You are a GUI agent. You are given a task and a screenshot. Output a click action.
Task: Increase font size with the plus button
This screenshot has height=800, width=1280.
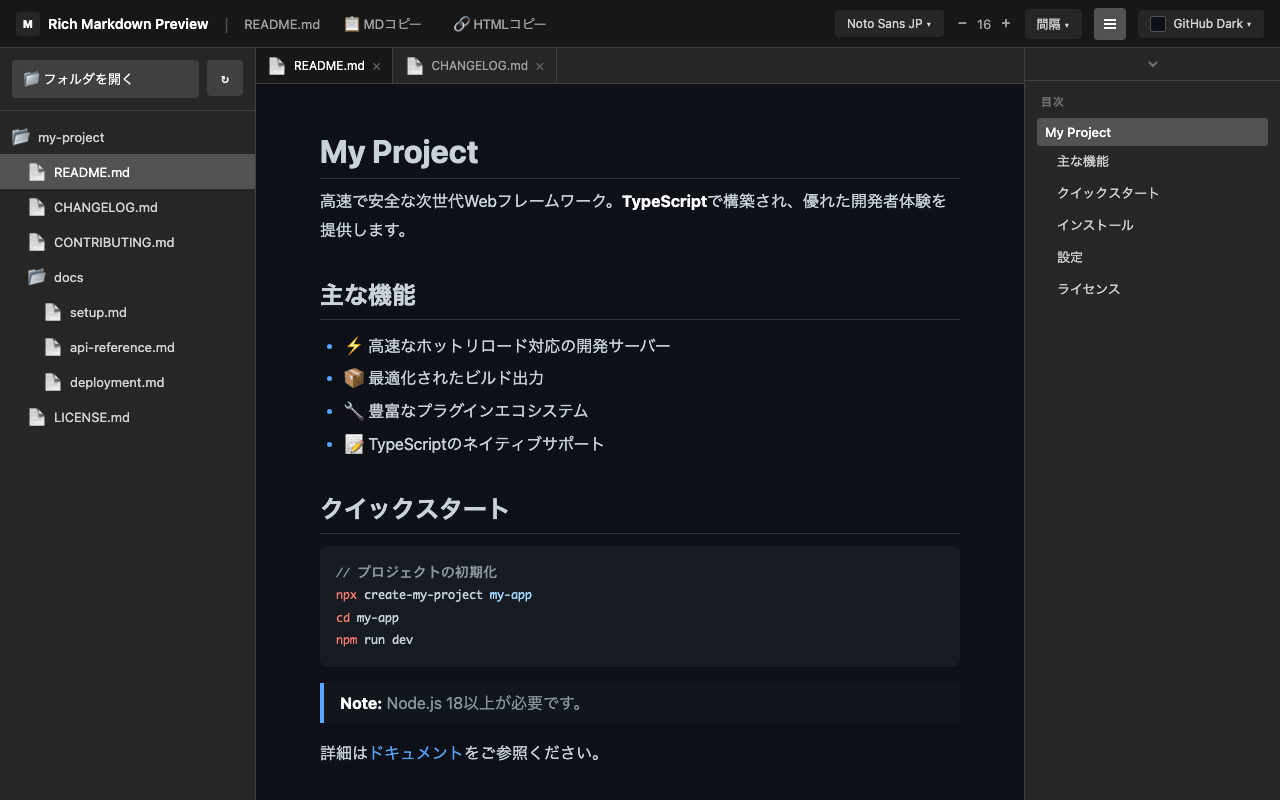click(1006, 24)
